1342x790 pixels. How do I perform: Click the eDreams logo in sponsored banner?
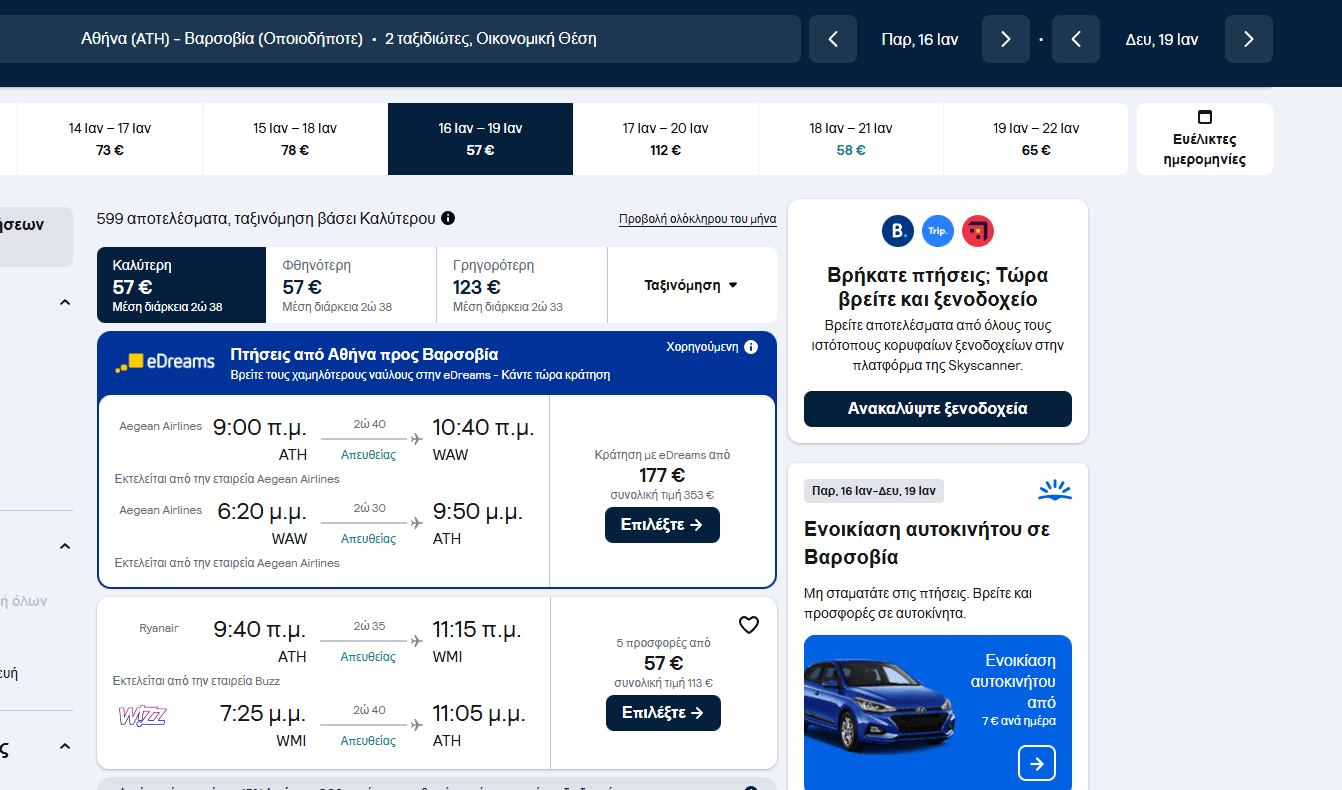165,362
